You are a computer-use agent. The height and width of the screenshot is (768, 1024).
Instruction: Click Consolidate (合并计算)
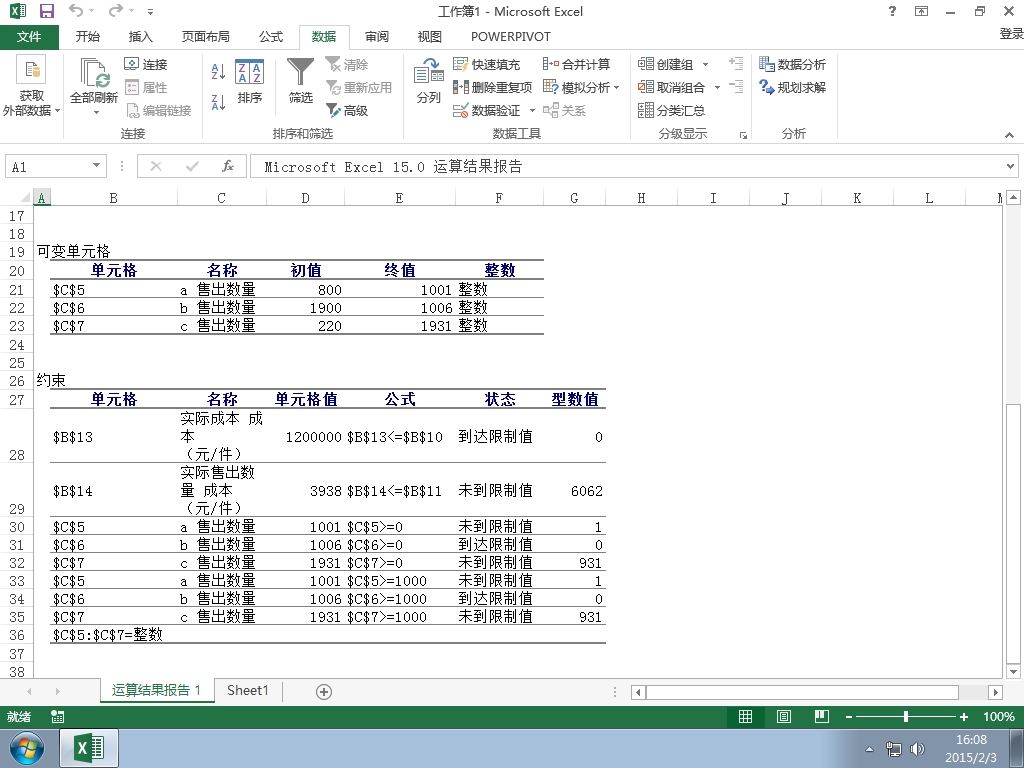576,64
